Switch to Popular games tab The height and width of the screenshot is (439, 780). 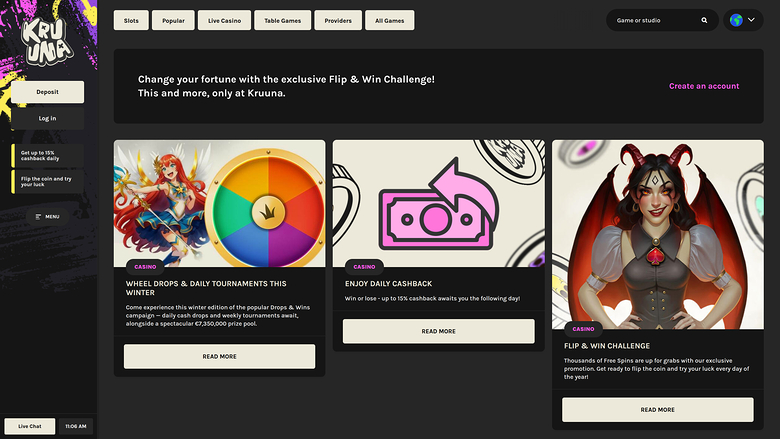pos(173,20)
